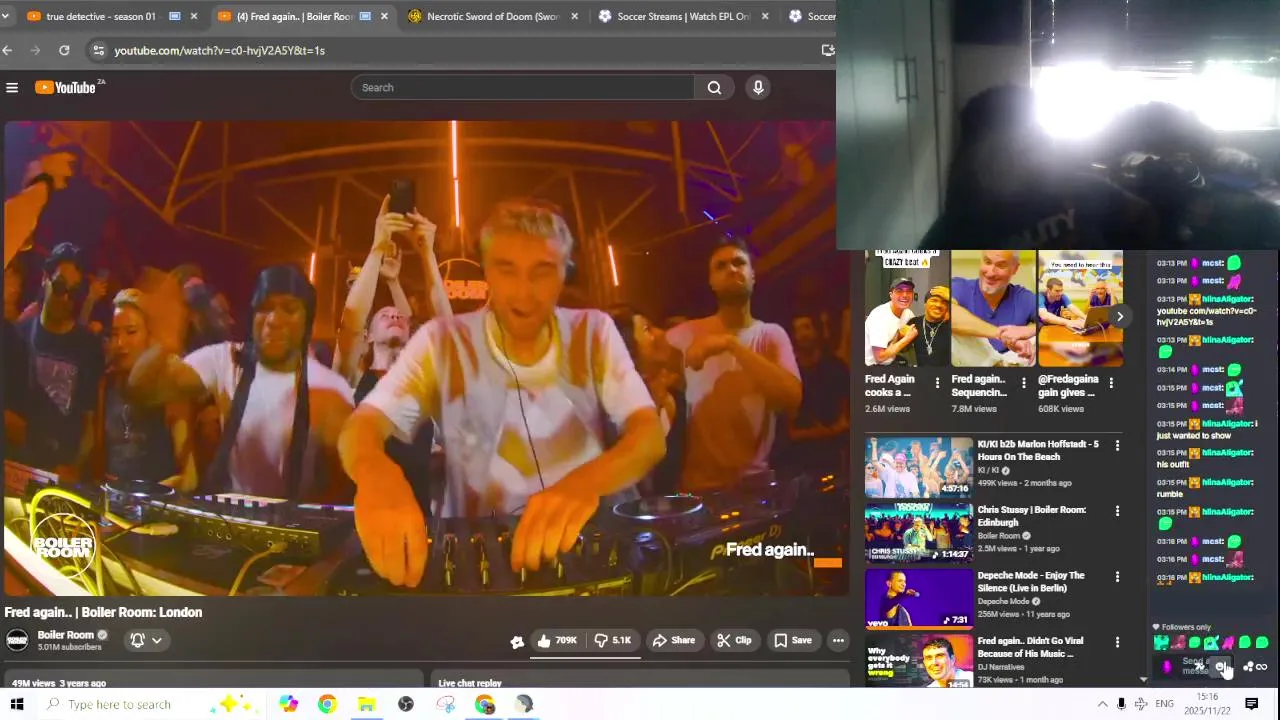Click the browser URL address bar

click(x=460, y=50)
